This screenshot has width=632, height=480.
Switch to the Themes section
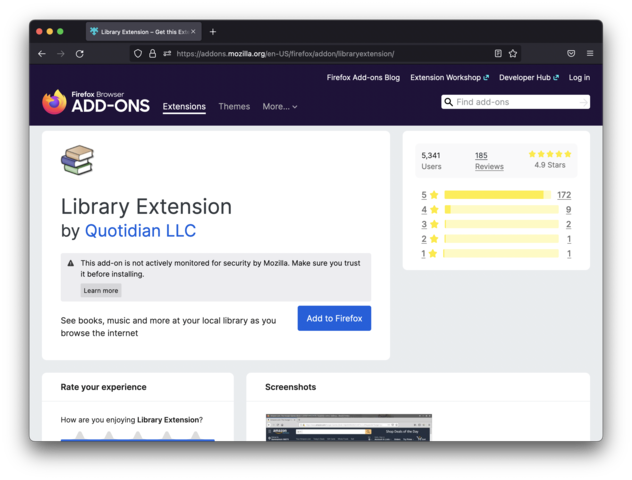(234, 106)
